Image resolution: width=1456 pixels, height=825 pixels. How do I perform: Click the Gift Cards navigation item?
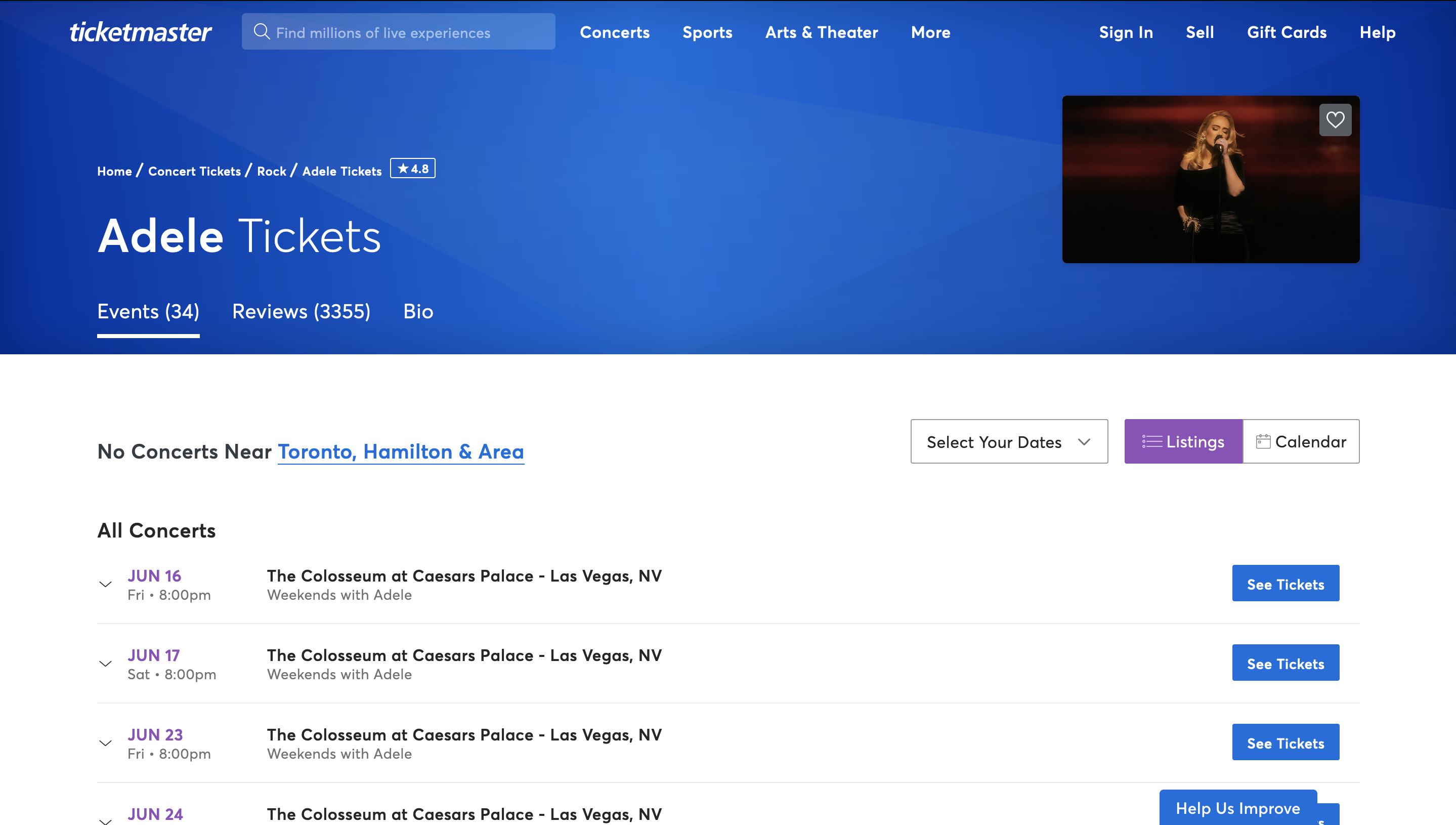click(x=1287, y=32)
